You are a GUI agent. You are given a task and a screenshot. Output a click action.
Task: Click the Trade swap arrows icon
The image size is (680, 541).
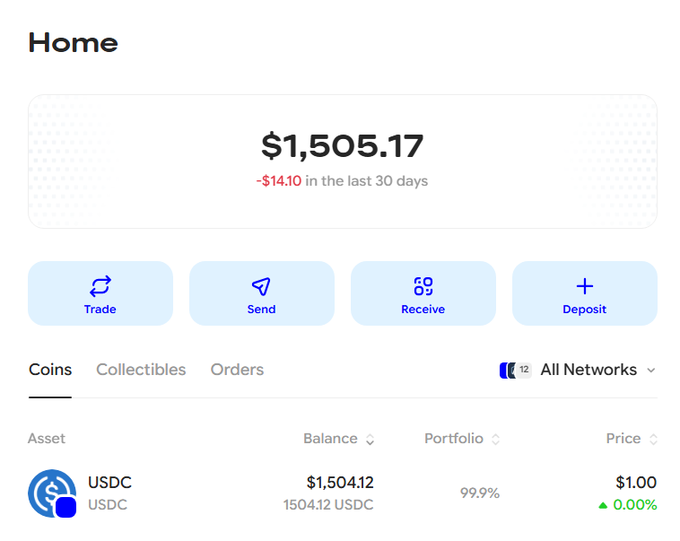(100, 286)
